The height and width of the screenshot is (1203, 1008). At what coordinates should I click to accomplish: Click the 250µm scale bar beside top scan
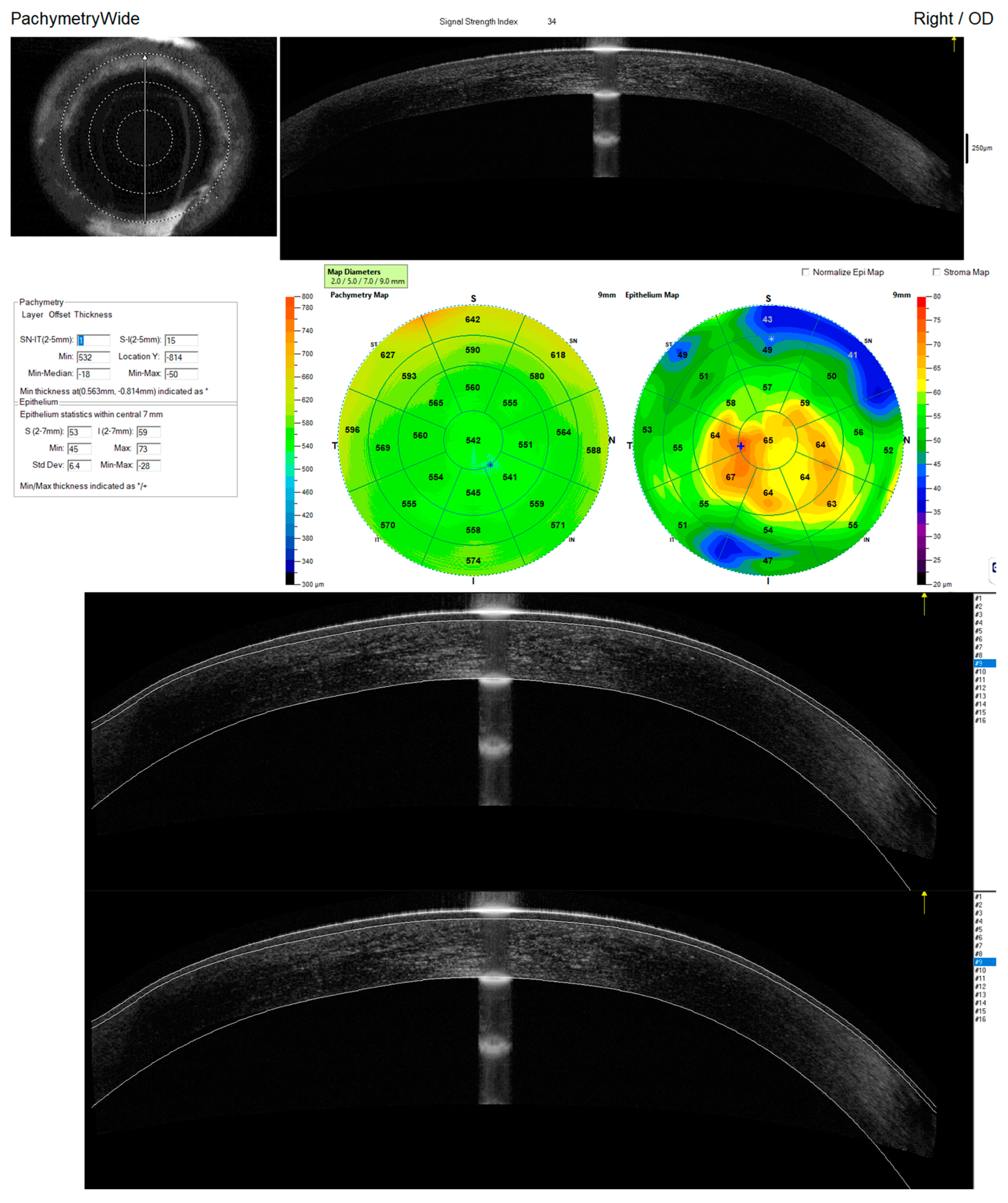click(967, 148)
